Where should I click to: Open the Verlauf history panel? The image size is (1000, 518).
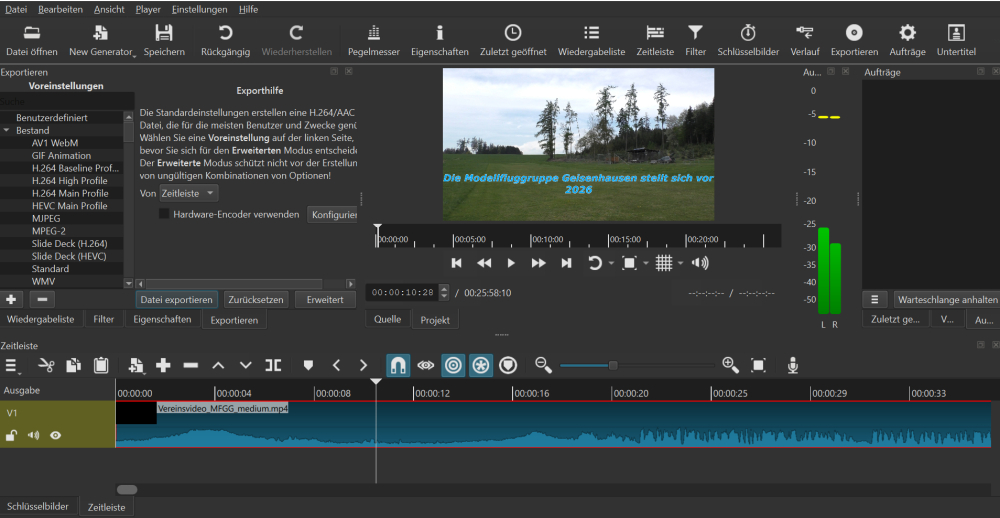(805, 41)
